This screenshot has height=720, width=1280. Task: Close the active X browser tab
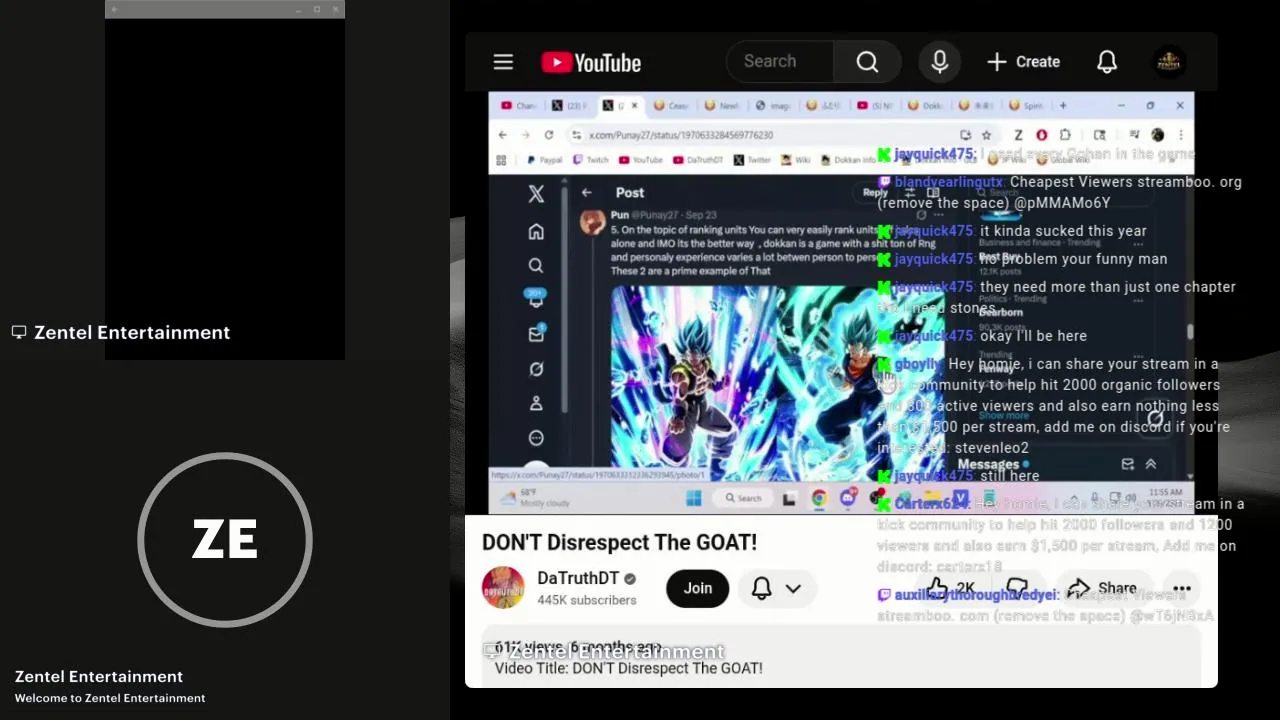click(x=633, y=105)
